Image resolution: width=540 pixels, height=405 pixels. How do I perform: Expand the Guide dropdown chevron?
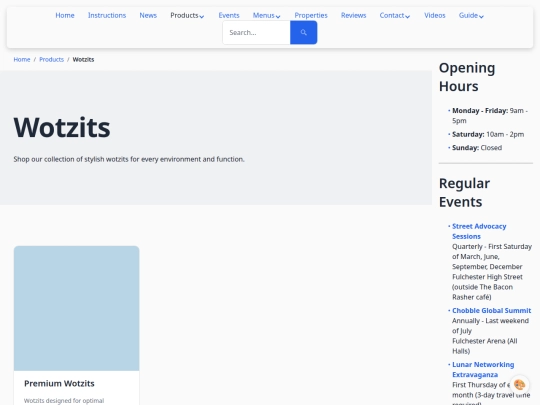pos(481,16)
